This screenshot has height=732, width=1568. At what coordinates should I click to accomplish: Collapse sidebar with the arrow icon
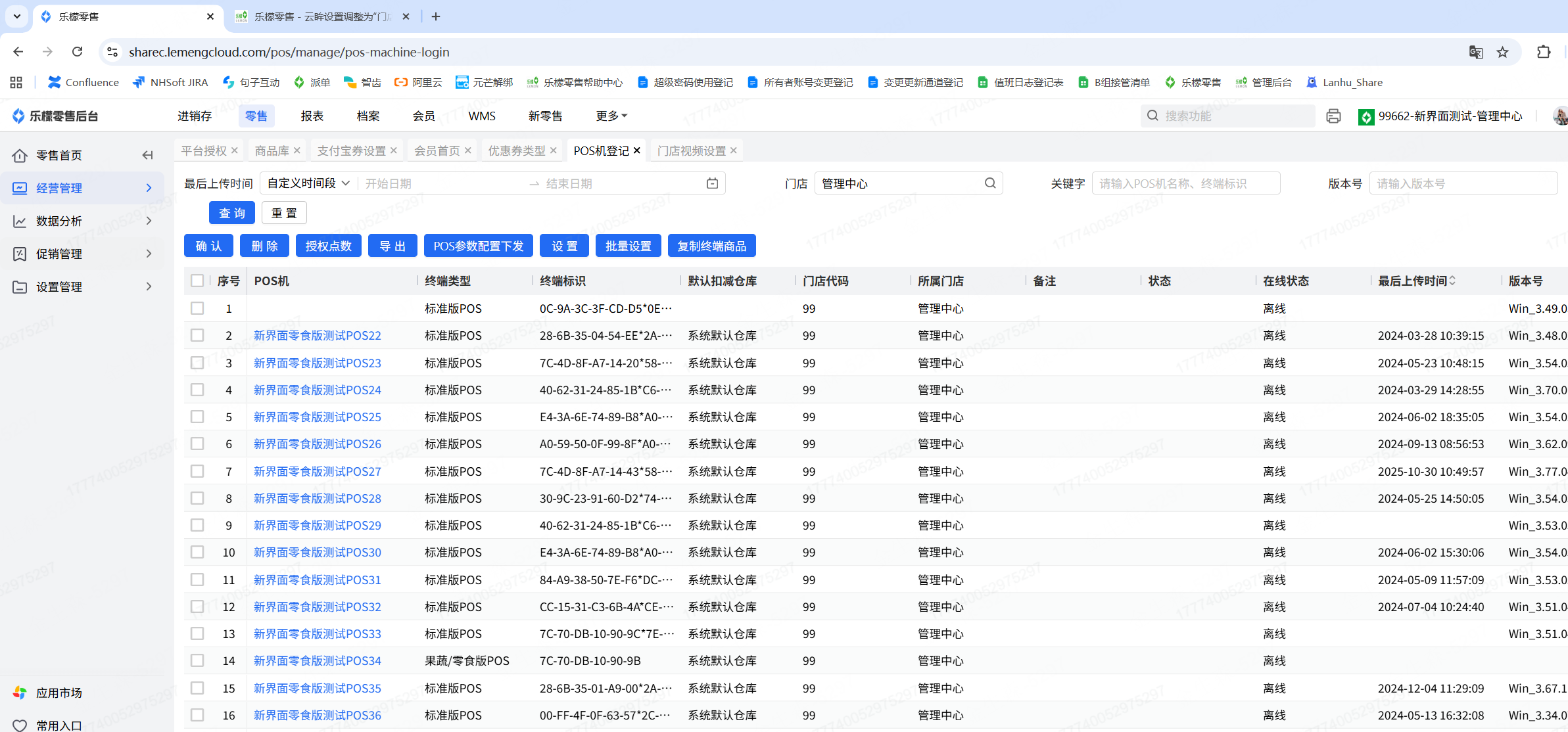click(x=147, y=155)
